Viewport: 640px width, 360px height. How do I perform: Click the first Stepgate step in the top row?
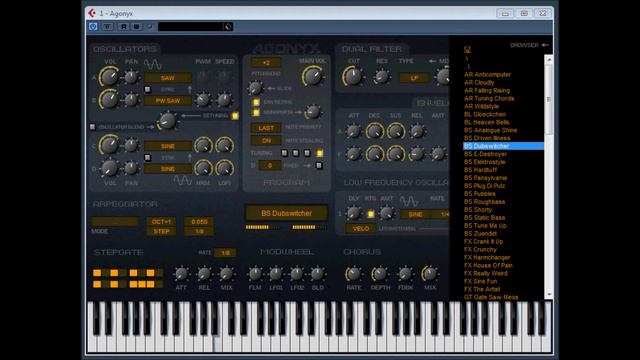pyautogui.click(x=97, y=273)
